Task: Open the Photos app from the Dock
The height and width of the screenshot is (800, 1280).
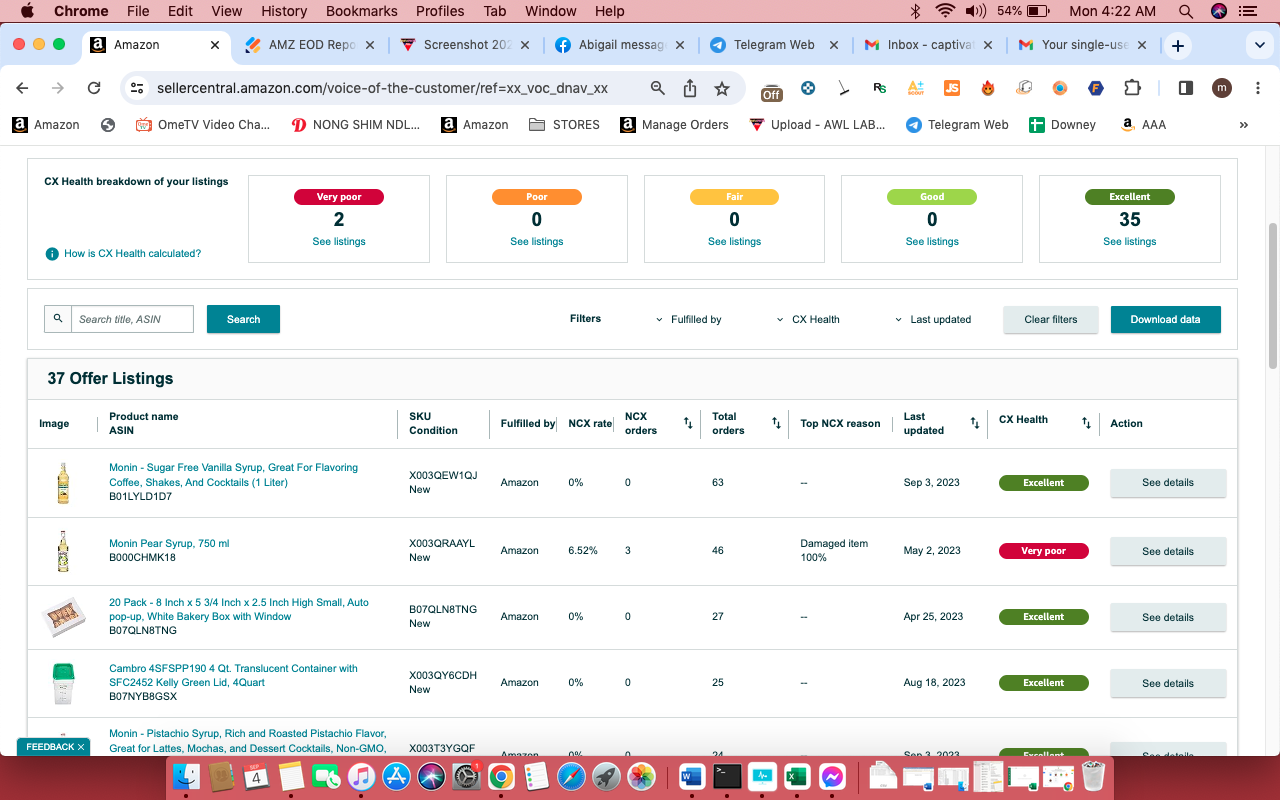Action: coord(642,776)
